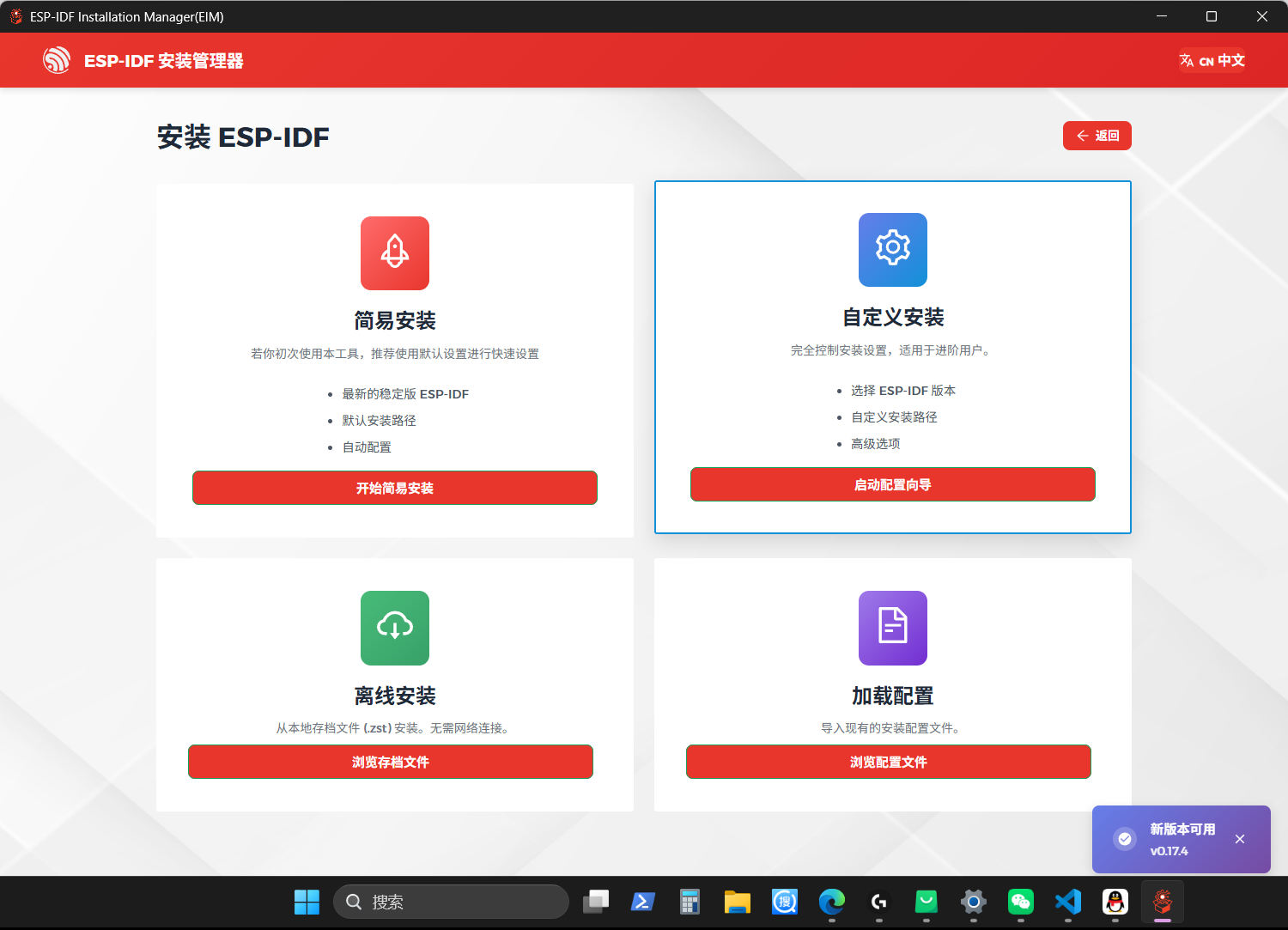
Task: Open the green shopping bag app icon
Action: (x=927, y=902)
